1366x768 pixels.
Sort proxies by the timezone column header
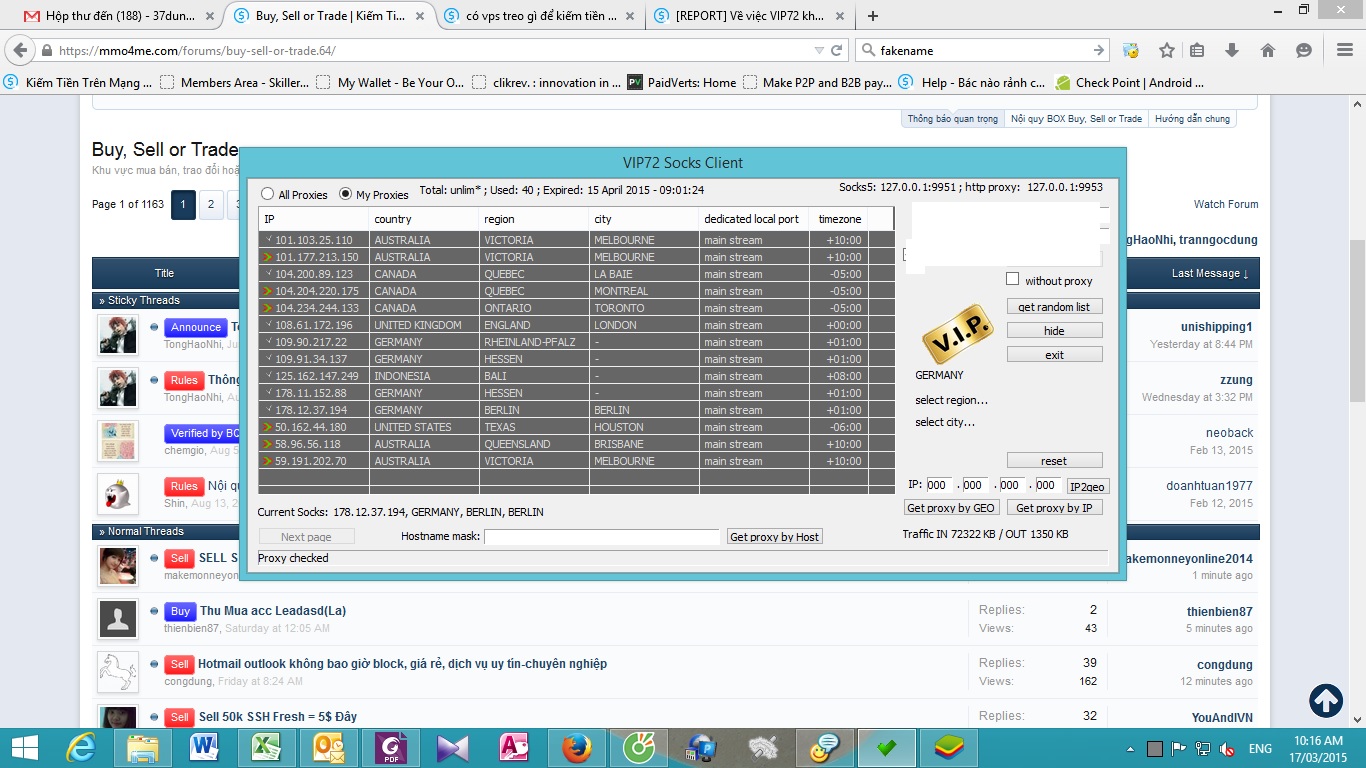(x=839, y=219)
